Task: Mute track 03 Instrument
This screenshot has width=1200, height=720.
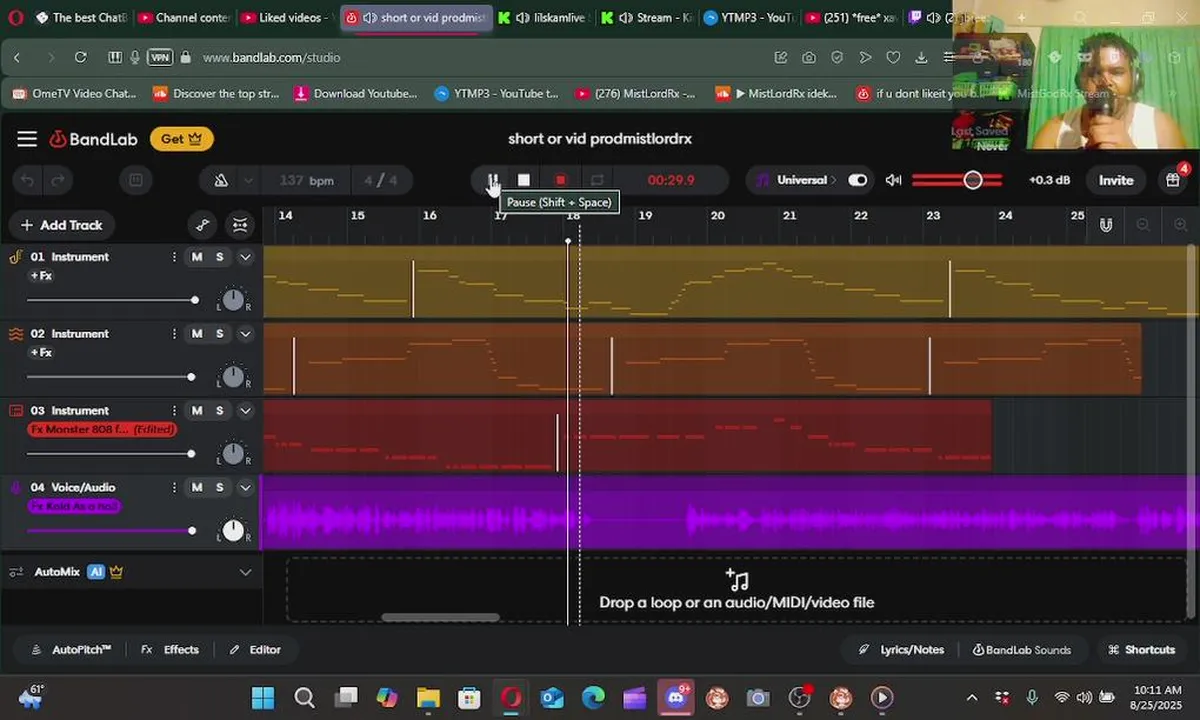Action: (x=197, y=411)
